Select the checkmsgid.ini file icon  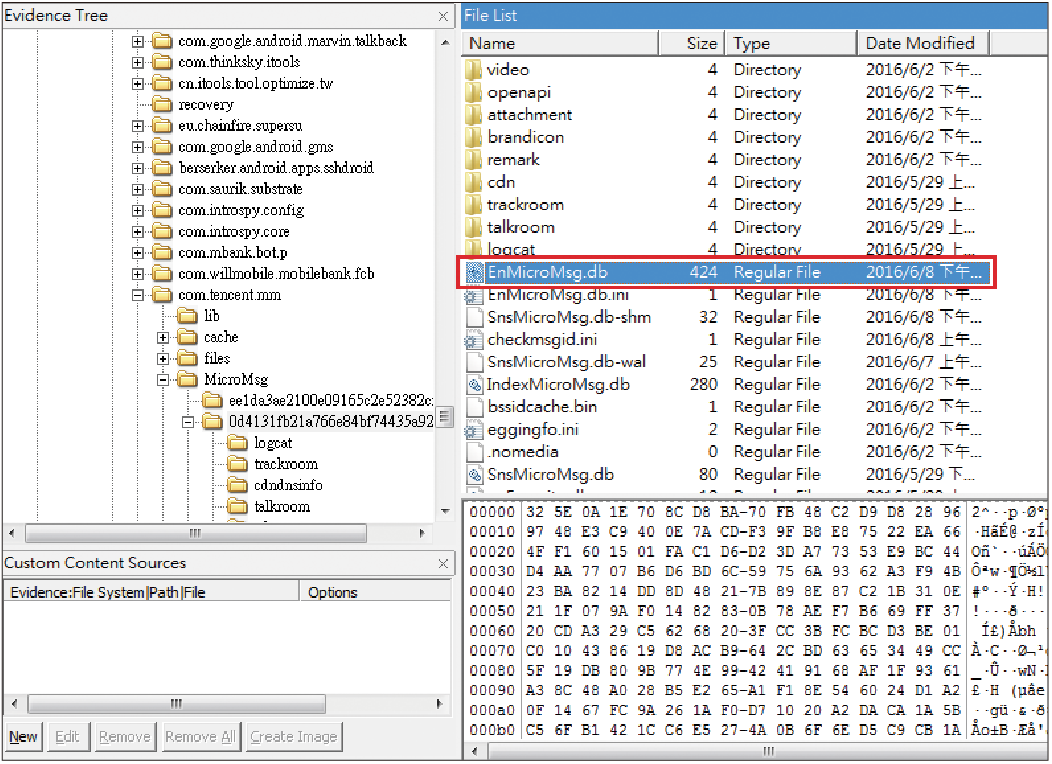tap(475, 340)
